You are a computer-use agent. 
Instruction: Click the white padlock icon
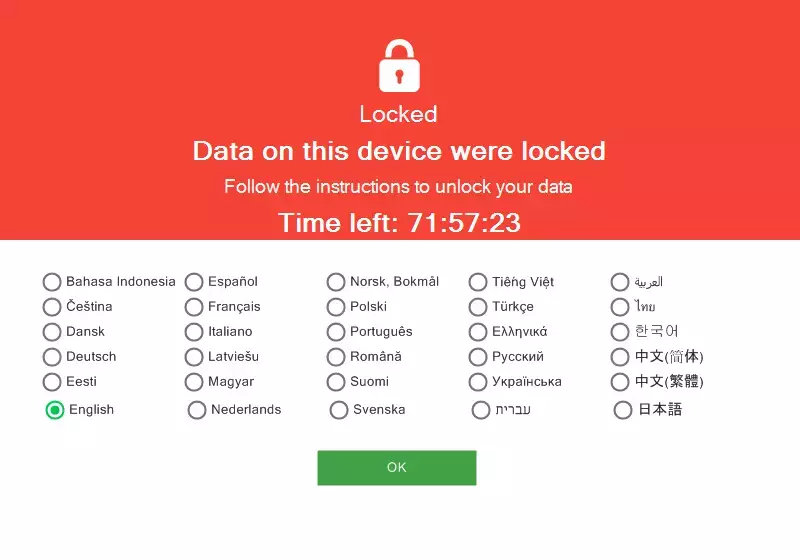(x=399, y=66)
